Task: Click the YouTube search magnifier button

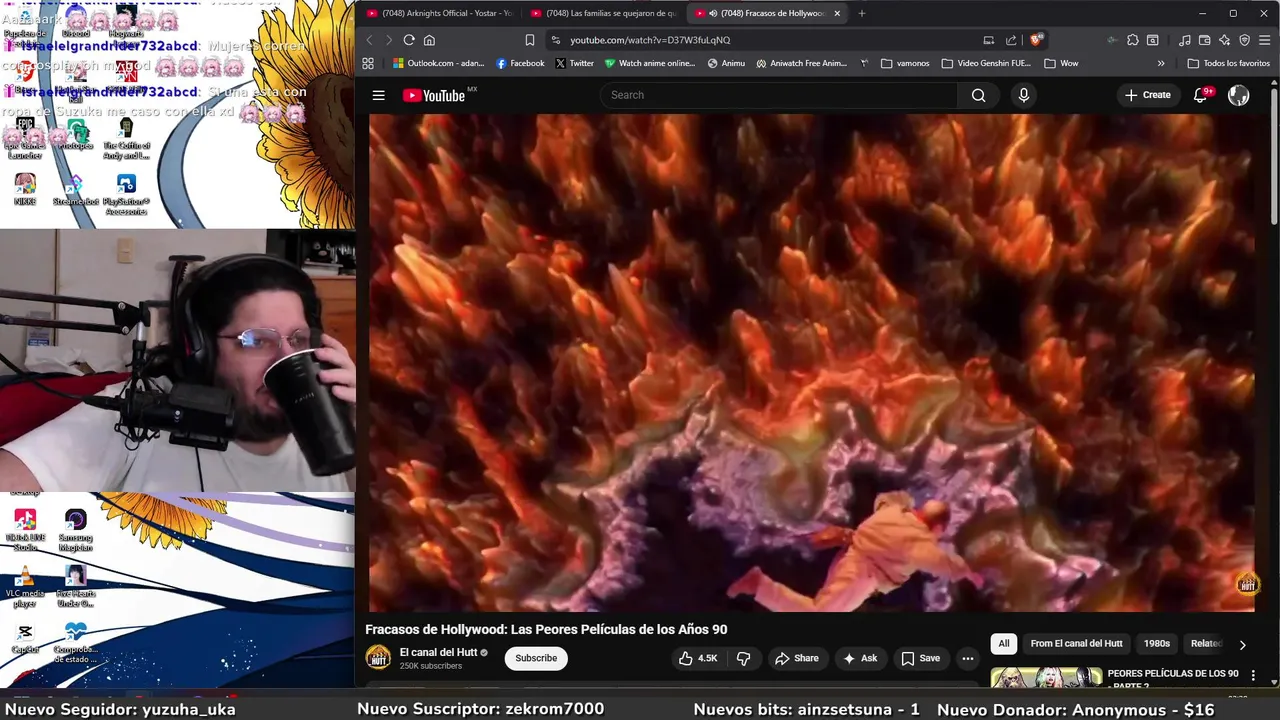Action: (x=978, y=95)
